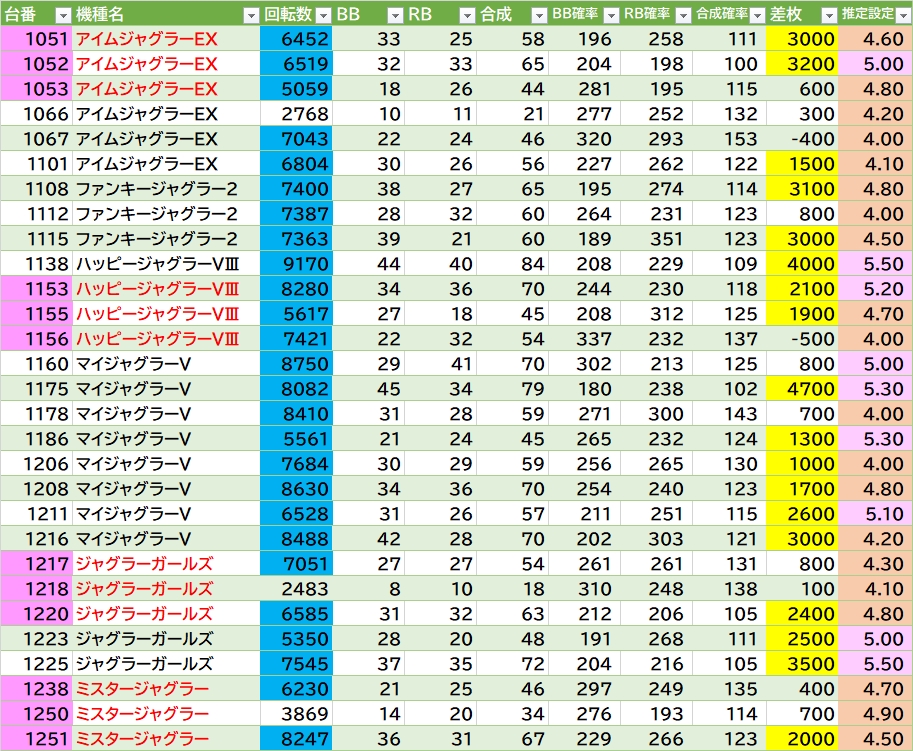Click yellow 差枚 cell 3200
Viewport: 913px width, 751px height.
pyautogui.click(x=802, y=64)
